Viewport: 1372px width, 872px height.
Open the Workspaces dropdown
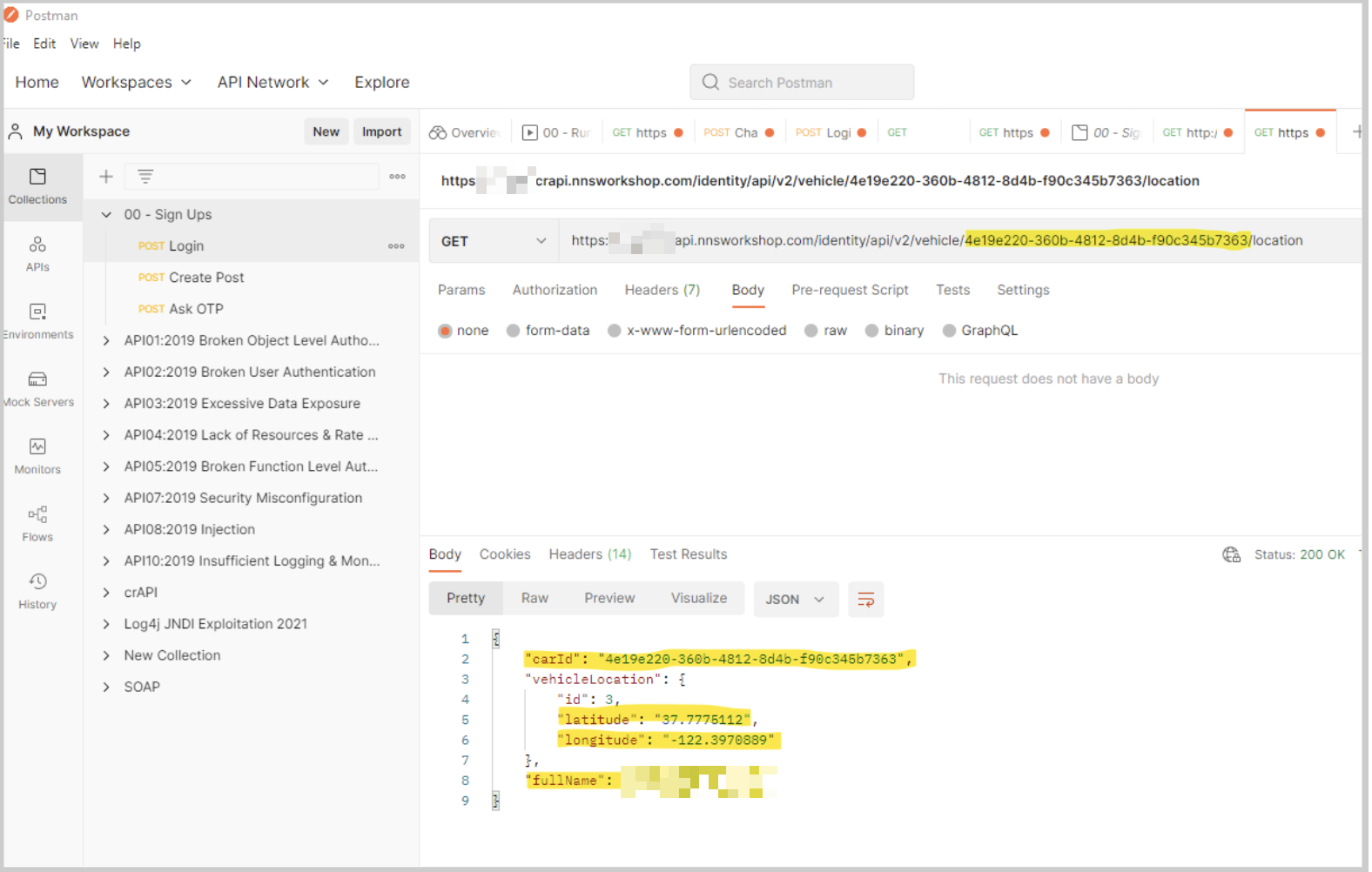(137, 82)
